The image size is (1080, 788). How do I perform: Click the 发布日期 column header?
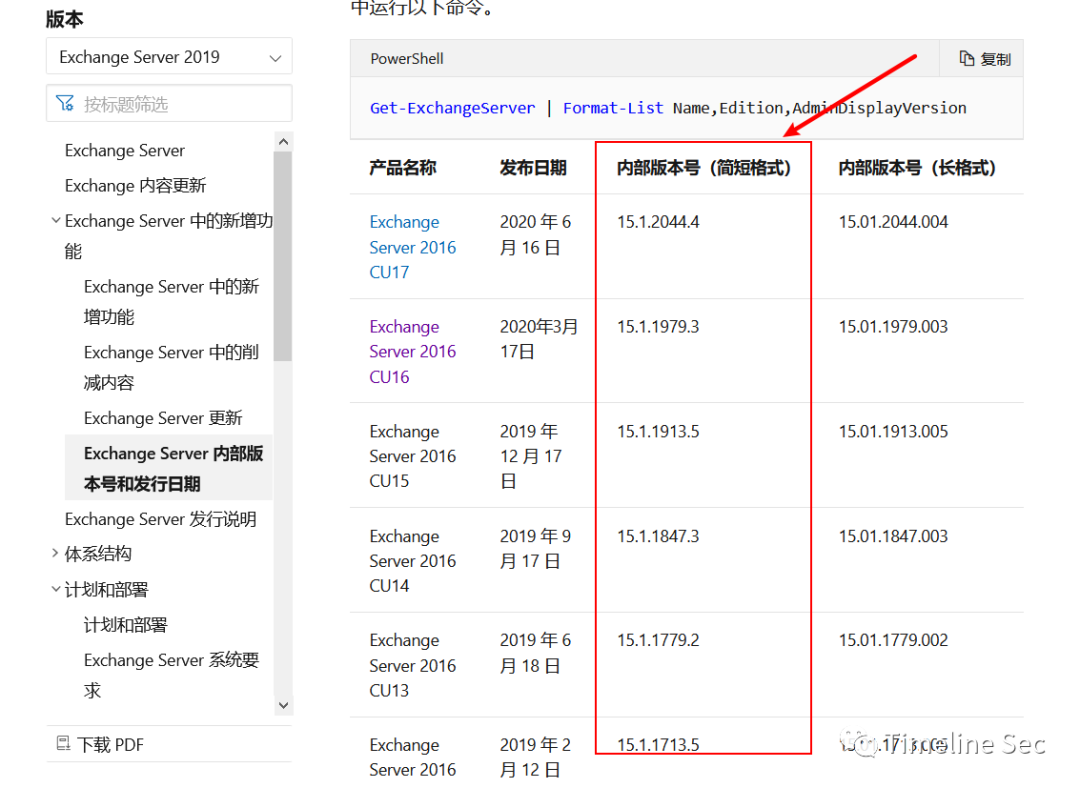[533, 167]
